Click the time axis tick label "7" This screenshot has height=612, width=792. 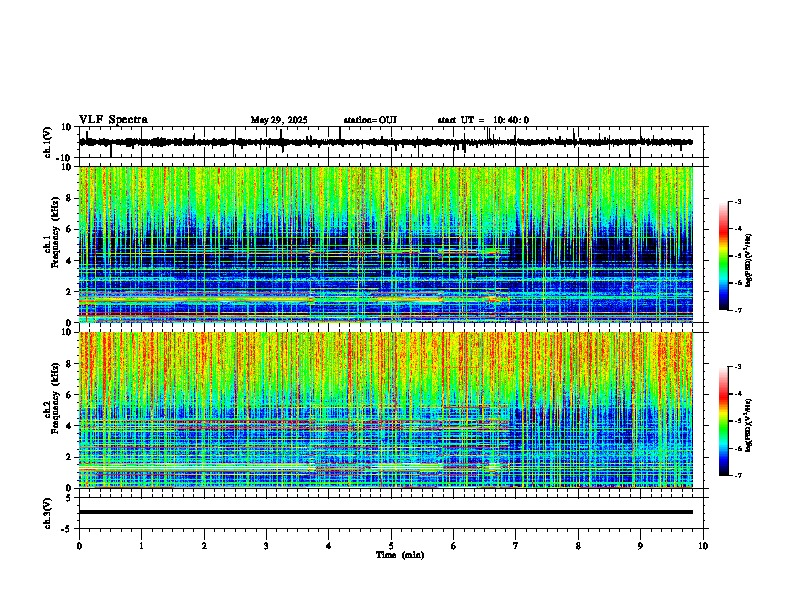(516, 546)
